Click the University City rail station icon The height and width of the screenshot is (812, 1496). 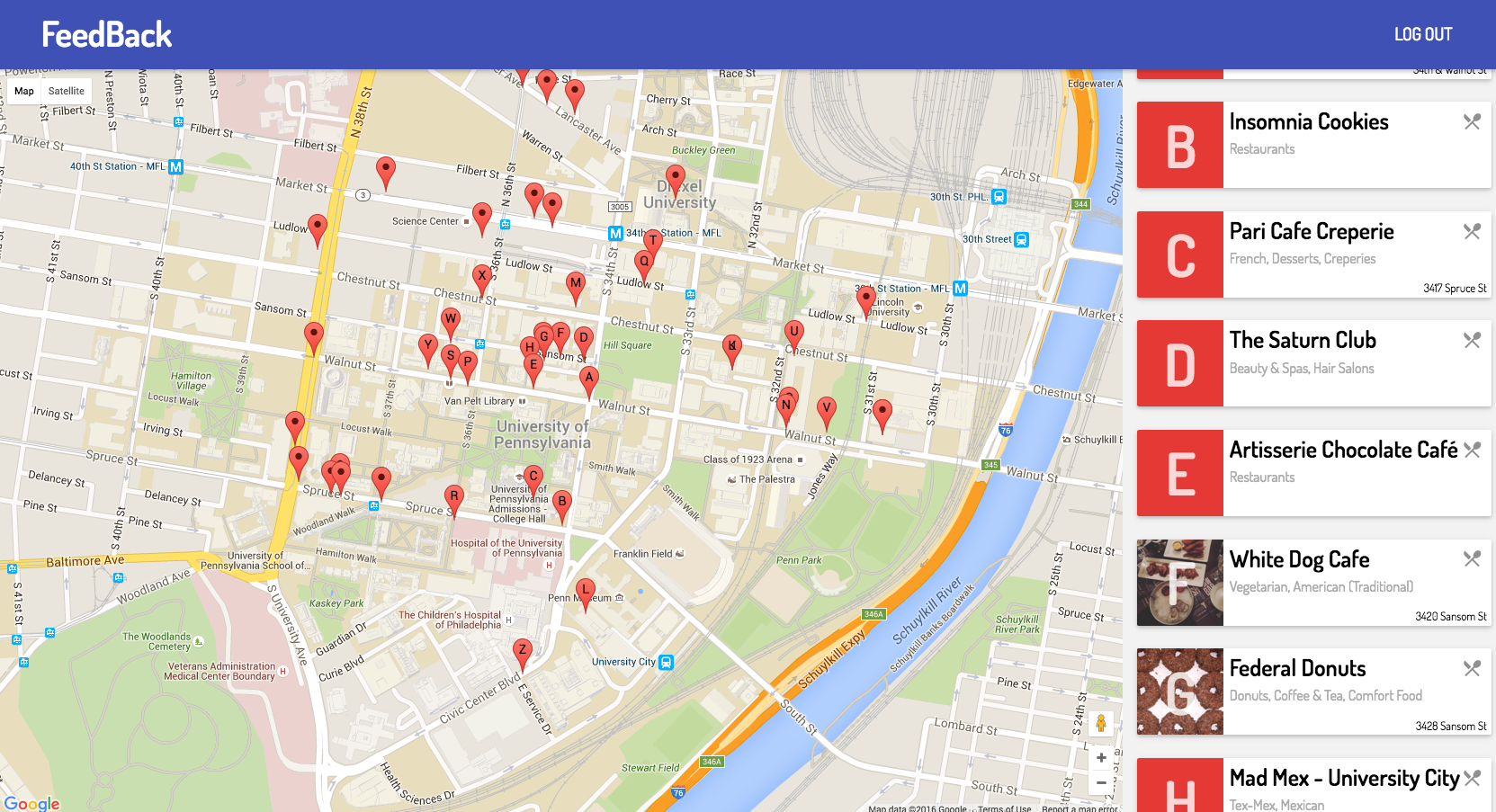666,662
